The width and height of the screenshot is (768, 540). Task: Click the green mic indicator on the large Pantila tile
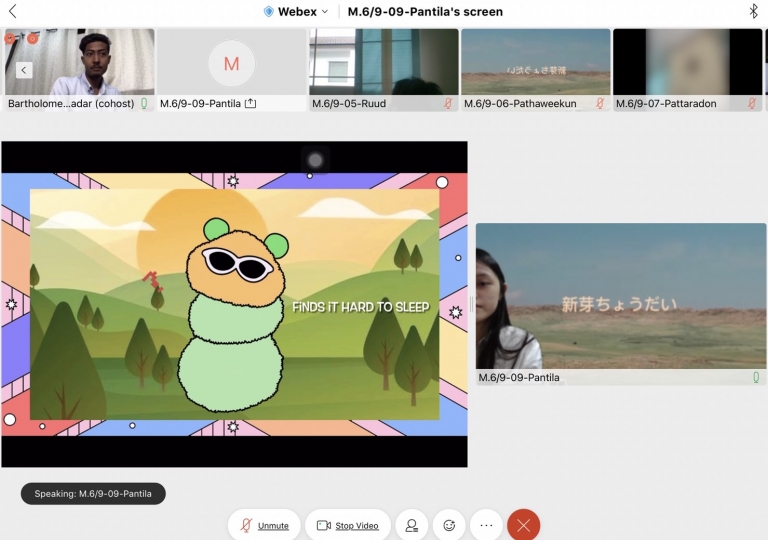756,377
